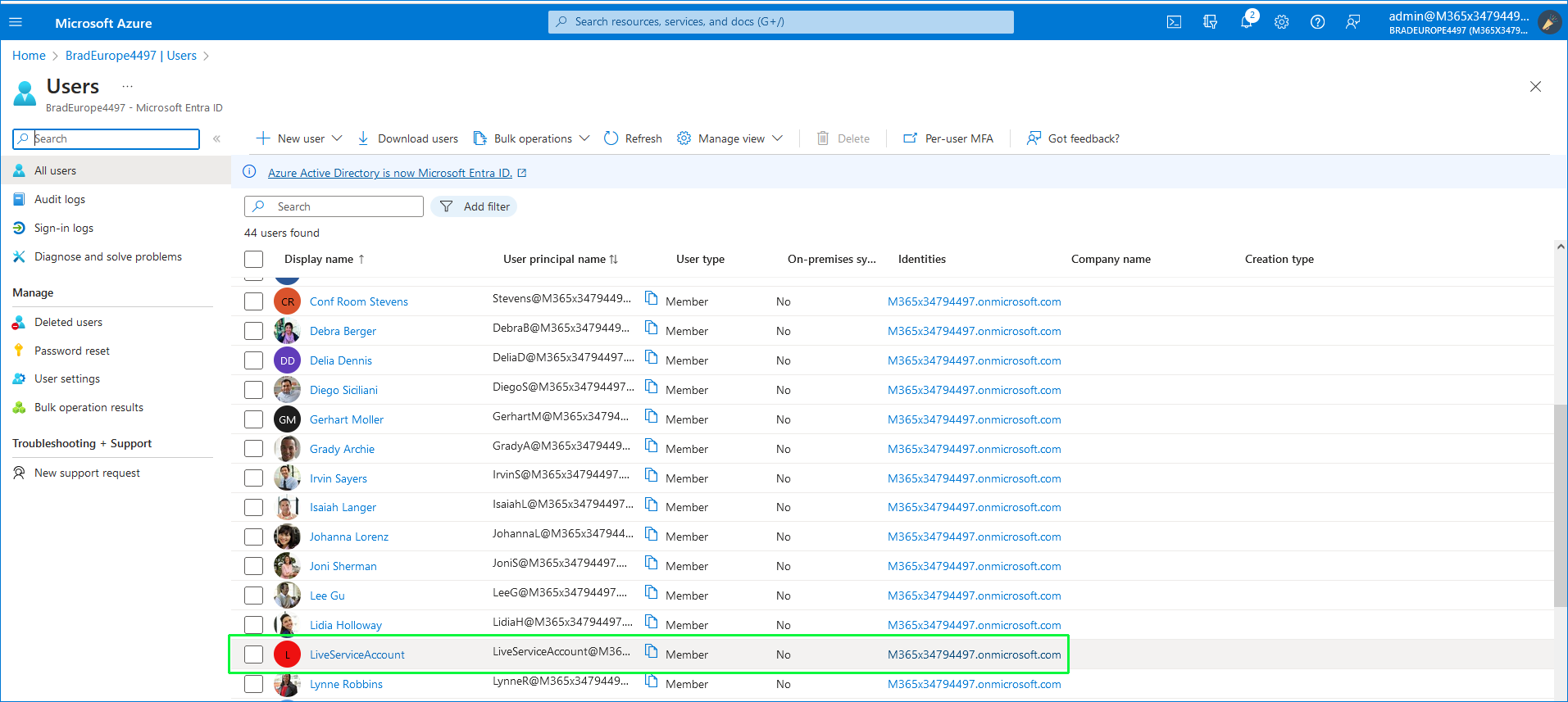This screenshot has width=1568, height=702.
Task: Open the Johanna Lorenz user link
Action: (x=348, y=537)
